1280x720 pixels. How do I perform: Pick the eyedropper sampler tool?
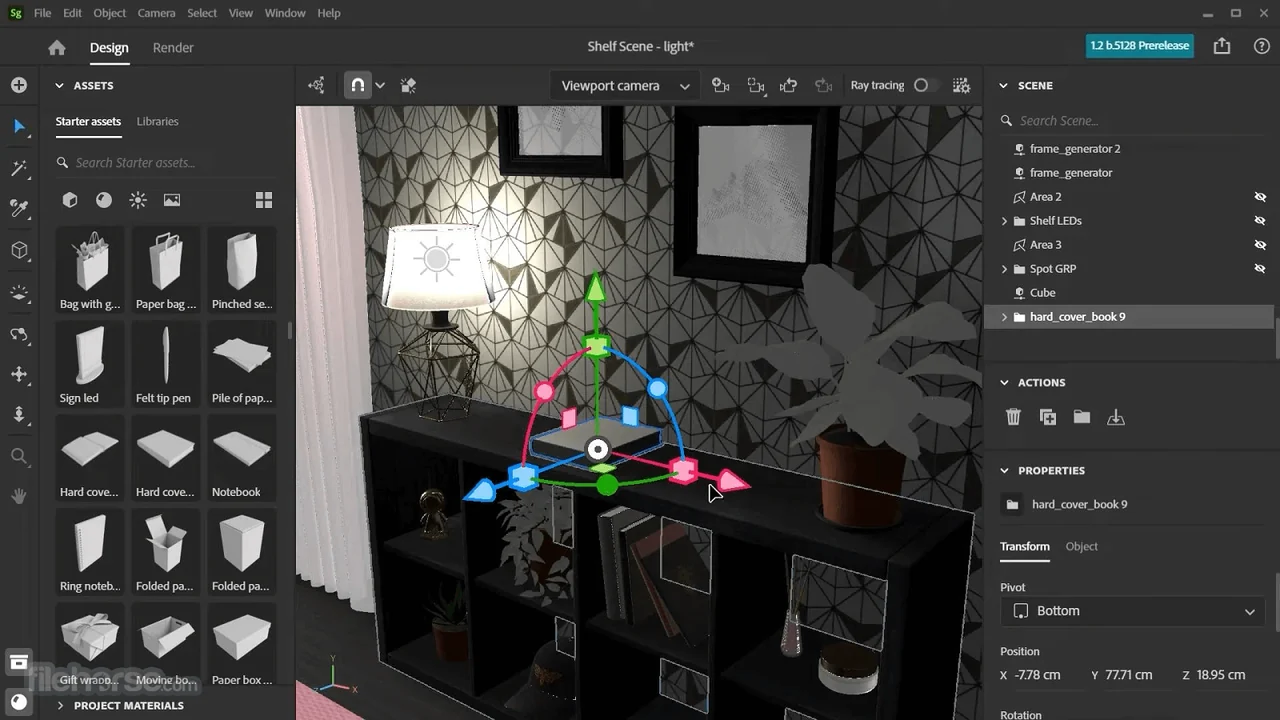[x=19, y=208]
